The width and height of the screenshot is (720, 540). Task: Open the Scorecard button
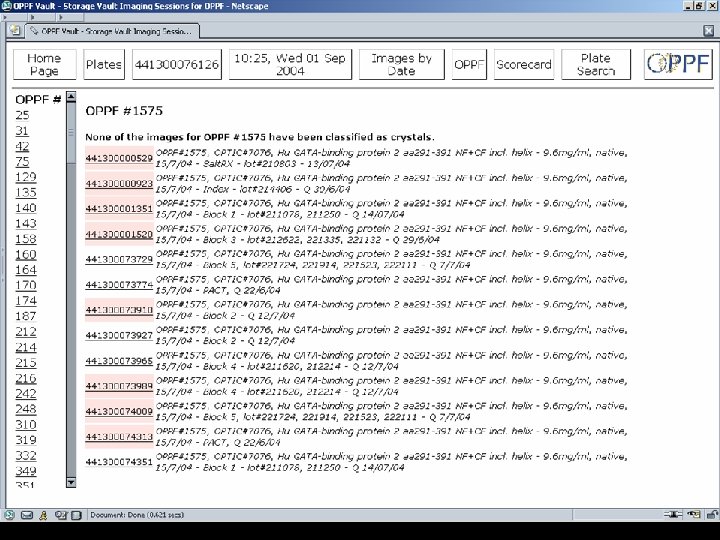pyautogui.click(x=524, y=64)
